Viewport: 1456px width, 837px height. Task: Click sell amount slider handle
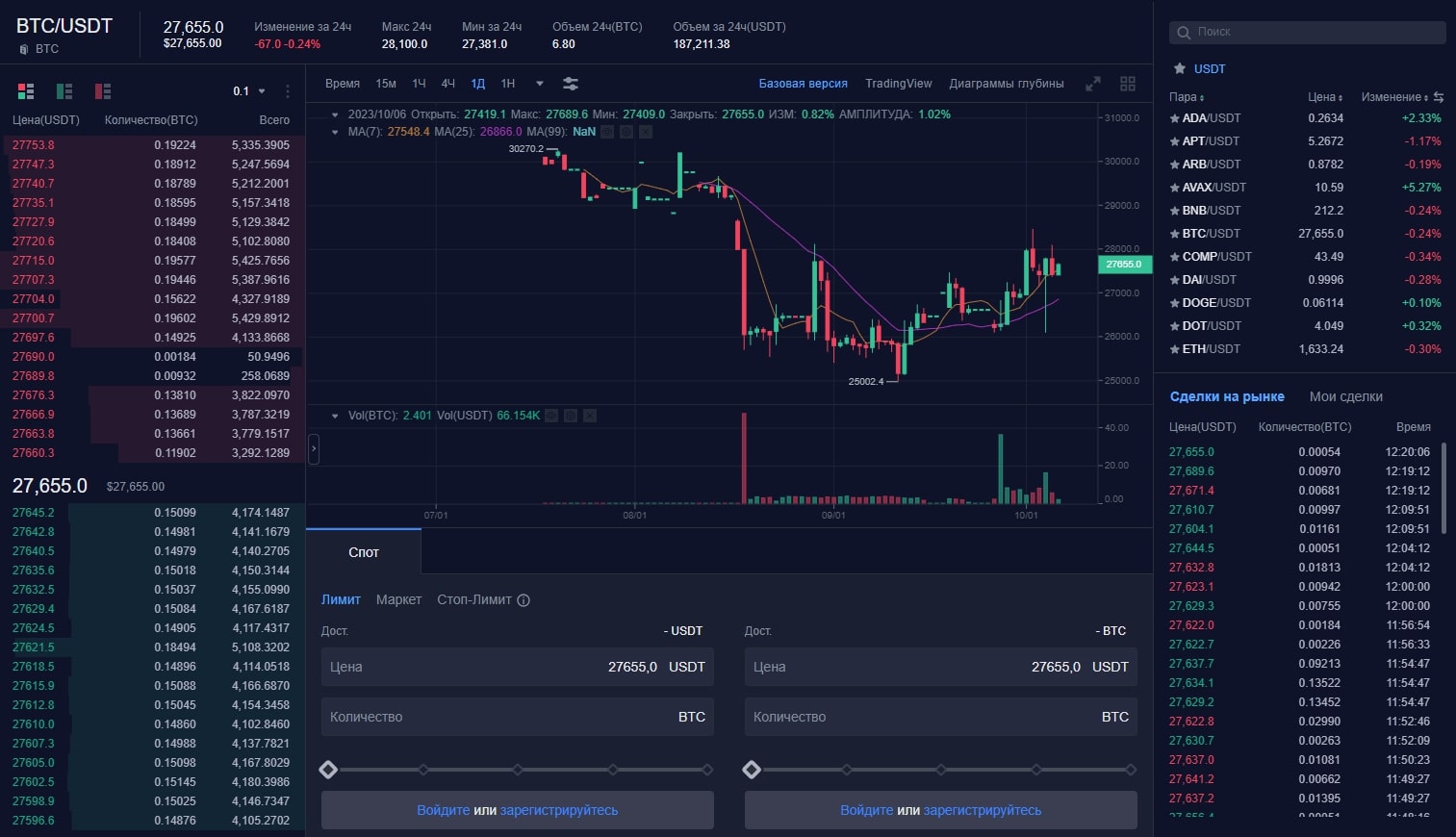tap(752, 770)
